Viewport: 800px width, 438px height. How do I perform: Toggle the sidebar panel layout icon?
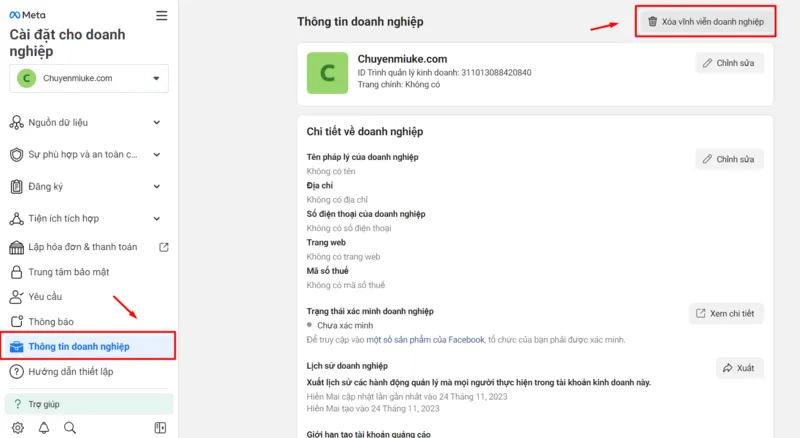pos(160,428)
